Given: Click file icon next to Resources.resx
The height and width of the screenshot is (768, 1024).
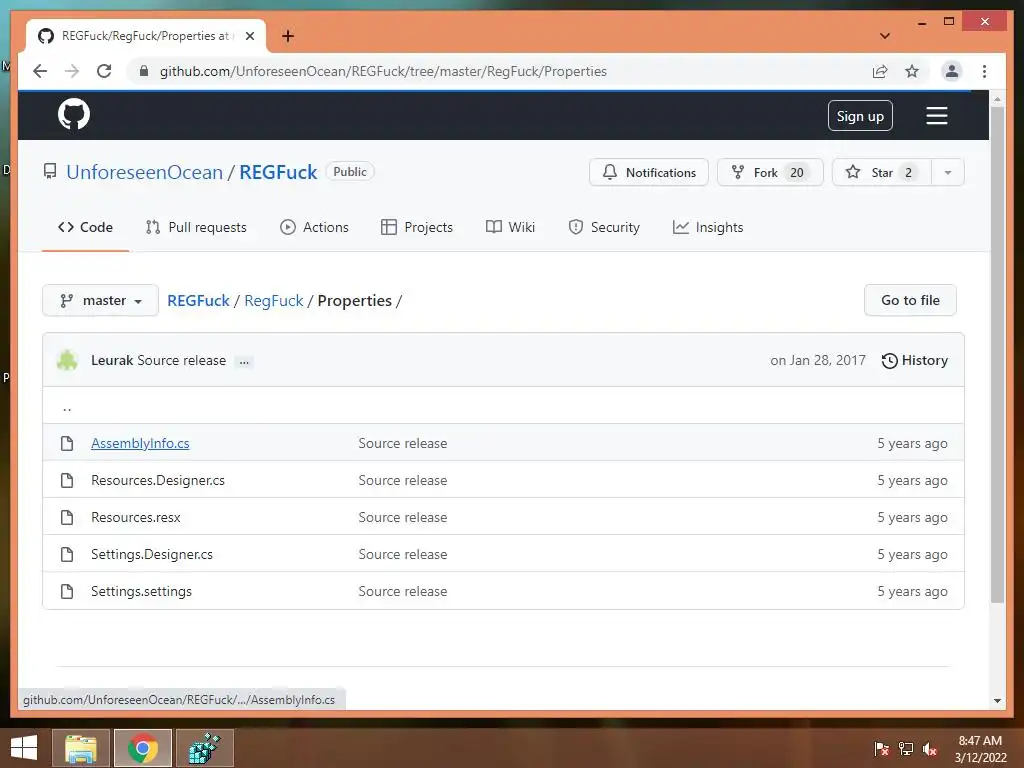Looking at the screenshot, I should 67,517.
